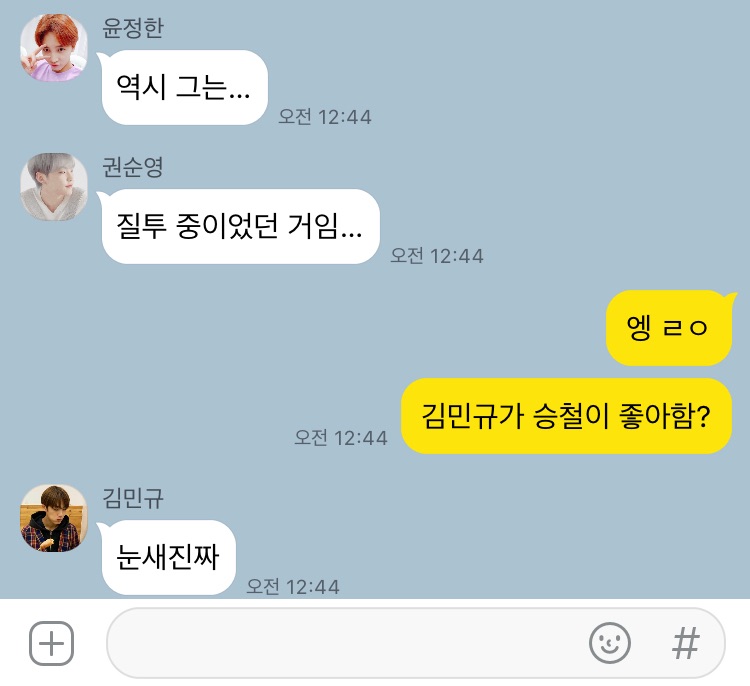Open 권순영's profile picture
The width and height of the screenshot is (750, 686).
54,187
